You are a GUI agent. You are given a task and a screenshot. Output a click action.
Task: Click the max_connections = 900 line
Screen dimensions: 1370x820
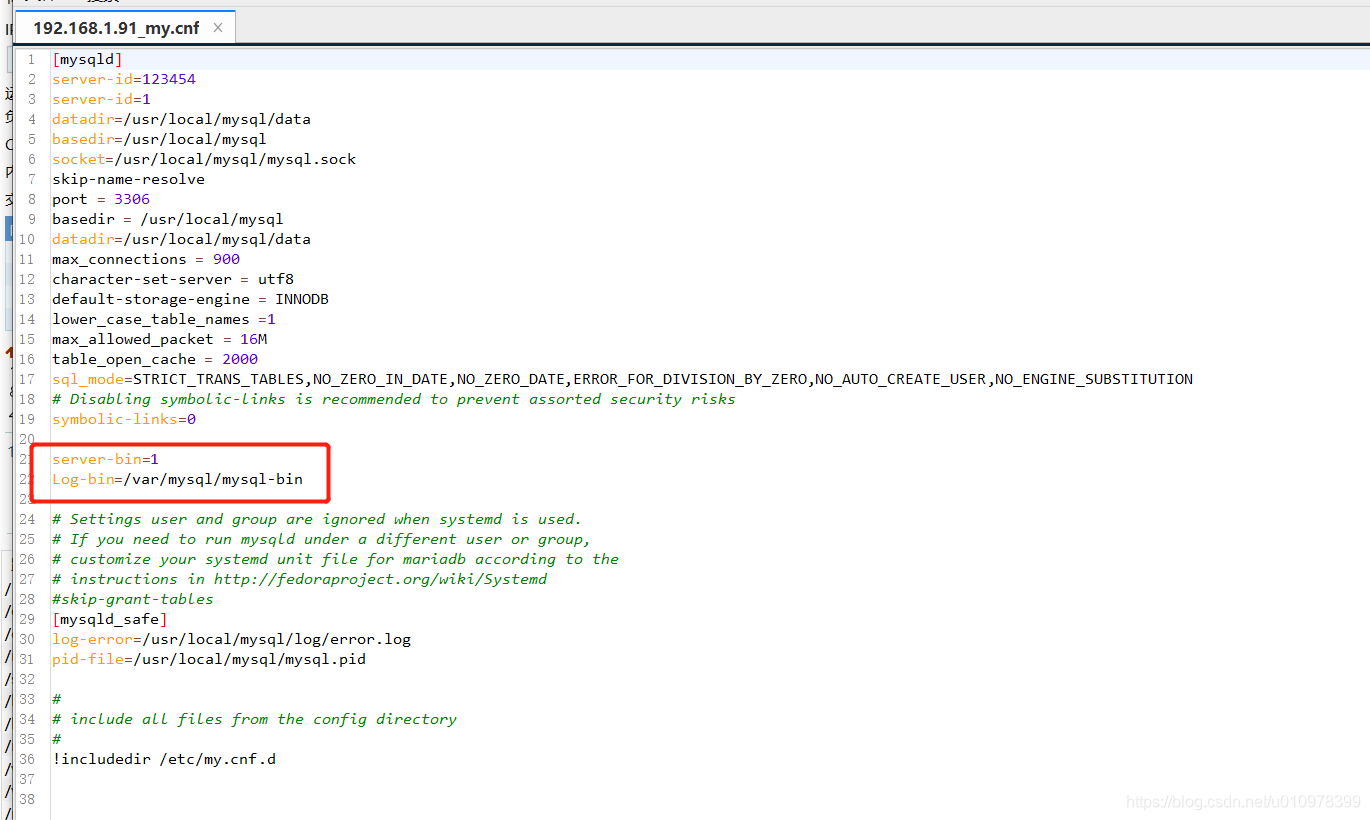tap(146, 259)
